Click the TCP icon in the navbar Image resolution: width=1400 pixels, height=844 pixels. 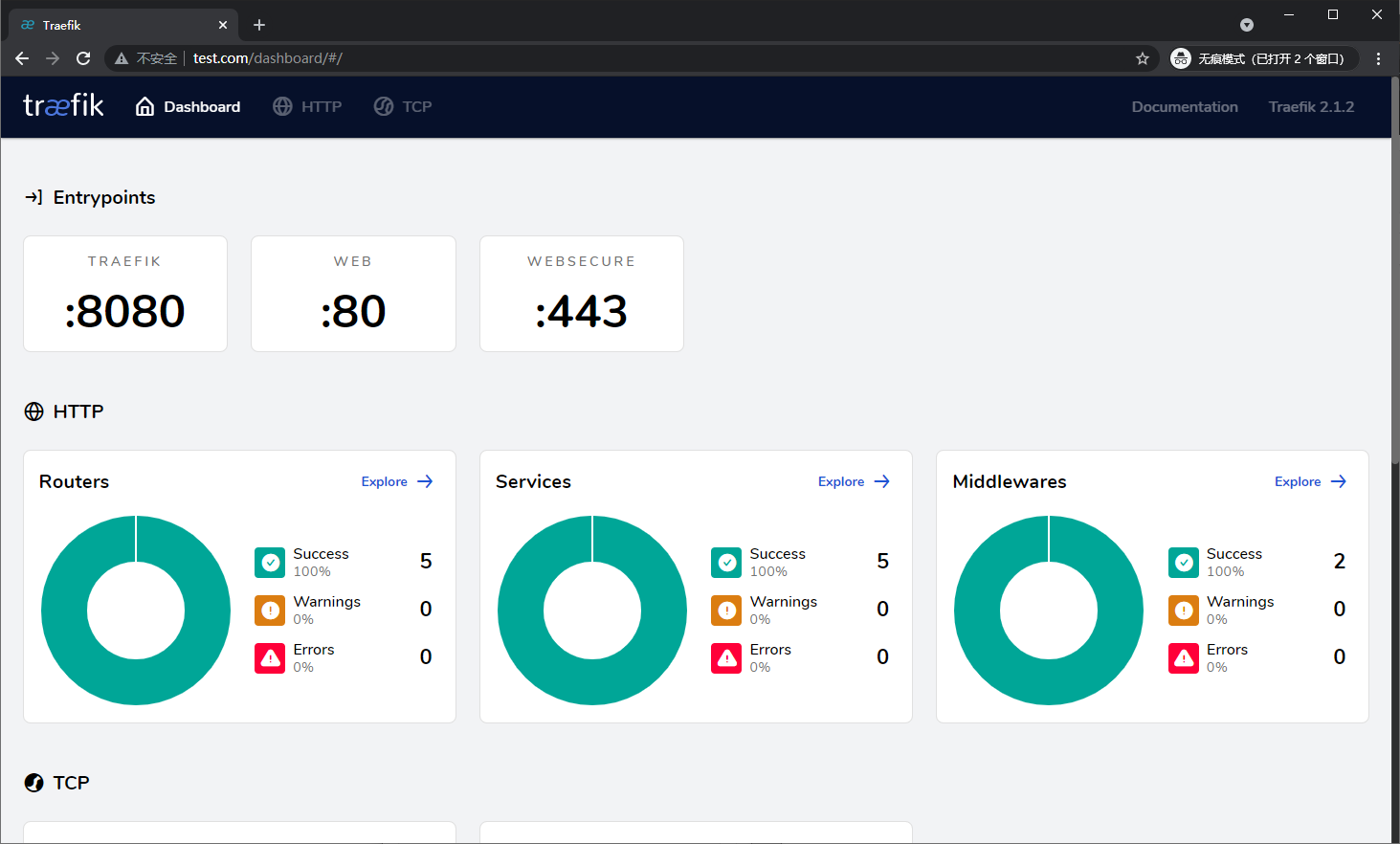coord(384,106)
